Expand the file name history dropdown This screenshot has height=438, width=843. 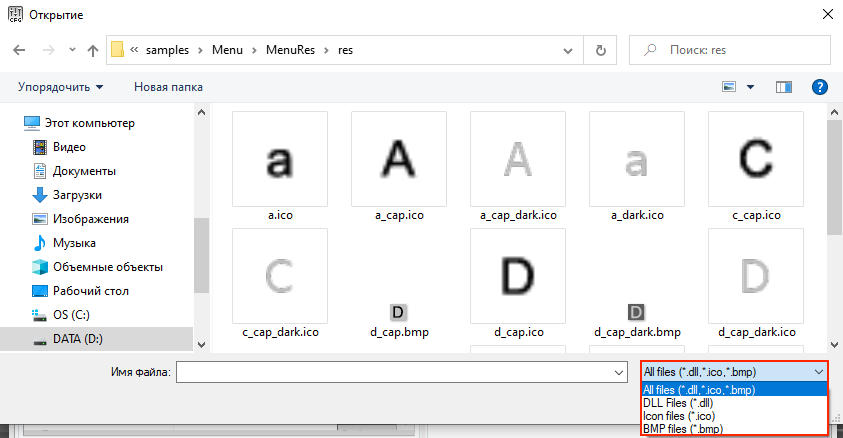[x=618, y=373]
